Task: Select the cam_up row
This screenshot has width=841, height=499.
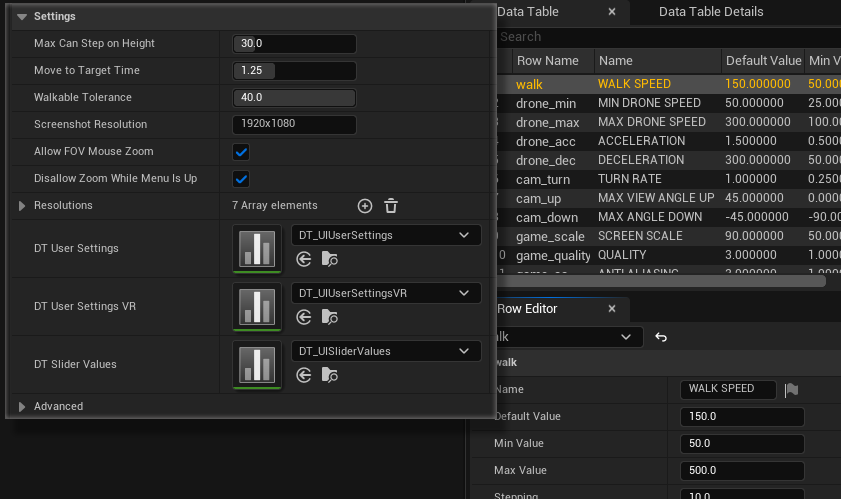Action: (668, 198)
